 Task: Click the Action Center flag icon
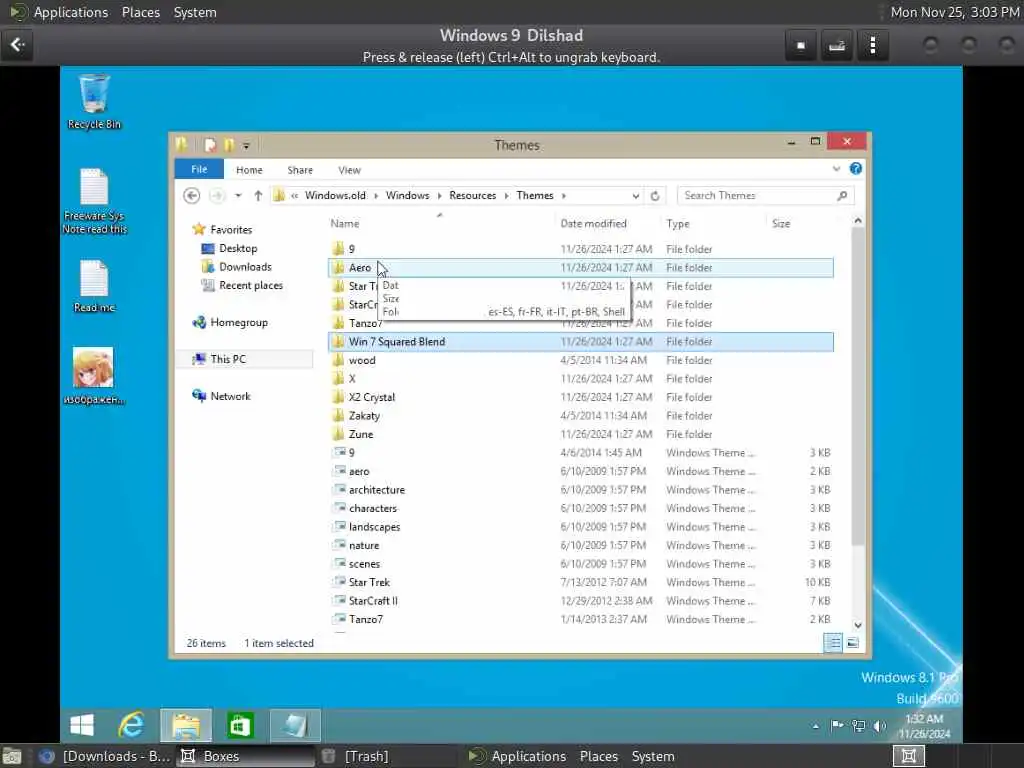(x=837, y=726)
